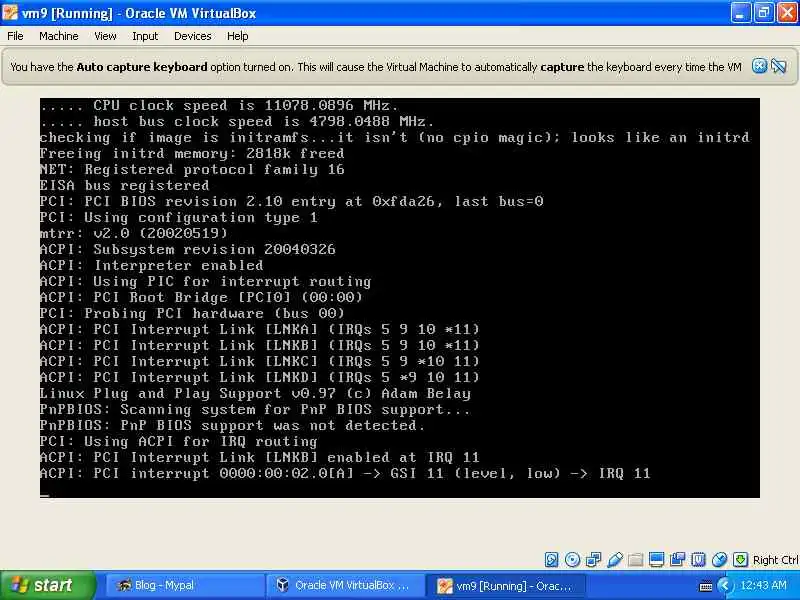Click 'LNKB enabled at IRQ 11' console line

260,458
